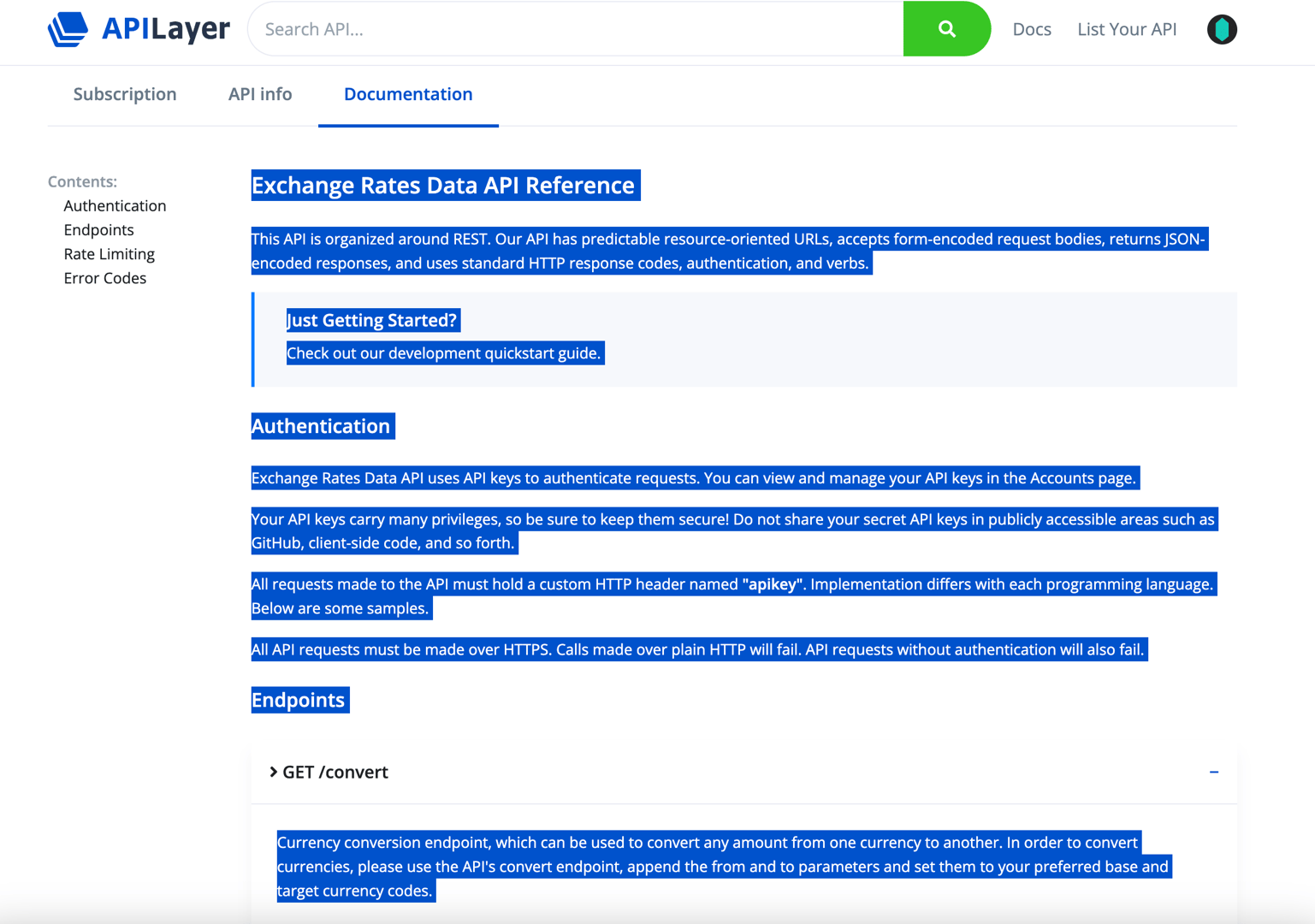Click the APILayer logo icon
Viewport: 1315px width, 924px height.
tap(68, 29)
